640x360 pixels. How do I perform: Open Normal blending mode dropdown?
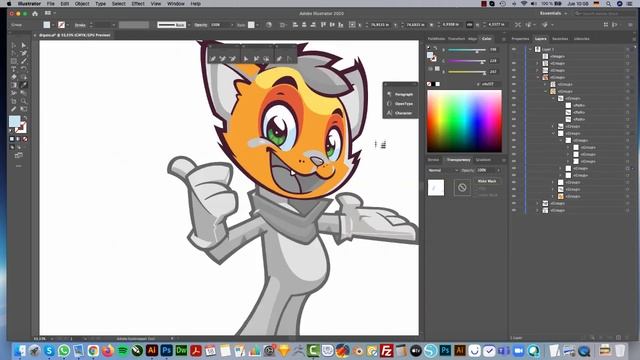(x=443, y=170)
